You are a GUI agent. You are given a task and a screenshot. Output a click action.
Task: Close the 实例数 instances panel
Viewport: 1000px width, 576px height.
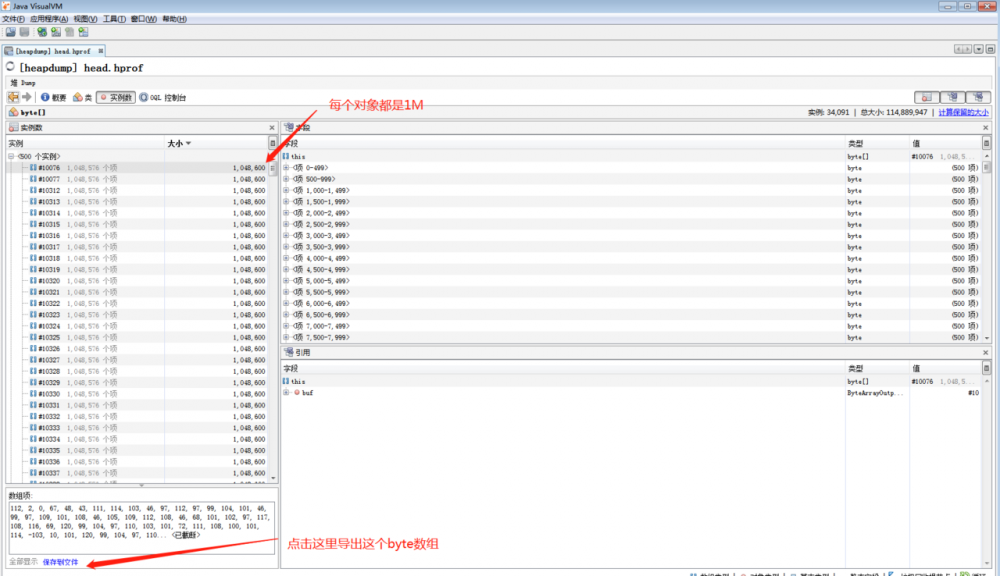click(x=272, y=128)
